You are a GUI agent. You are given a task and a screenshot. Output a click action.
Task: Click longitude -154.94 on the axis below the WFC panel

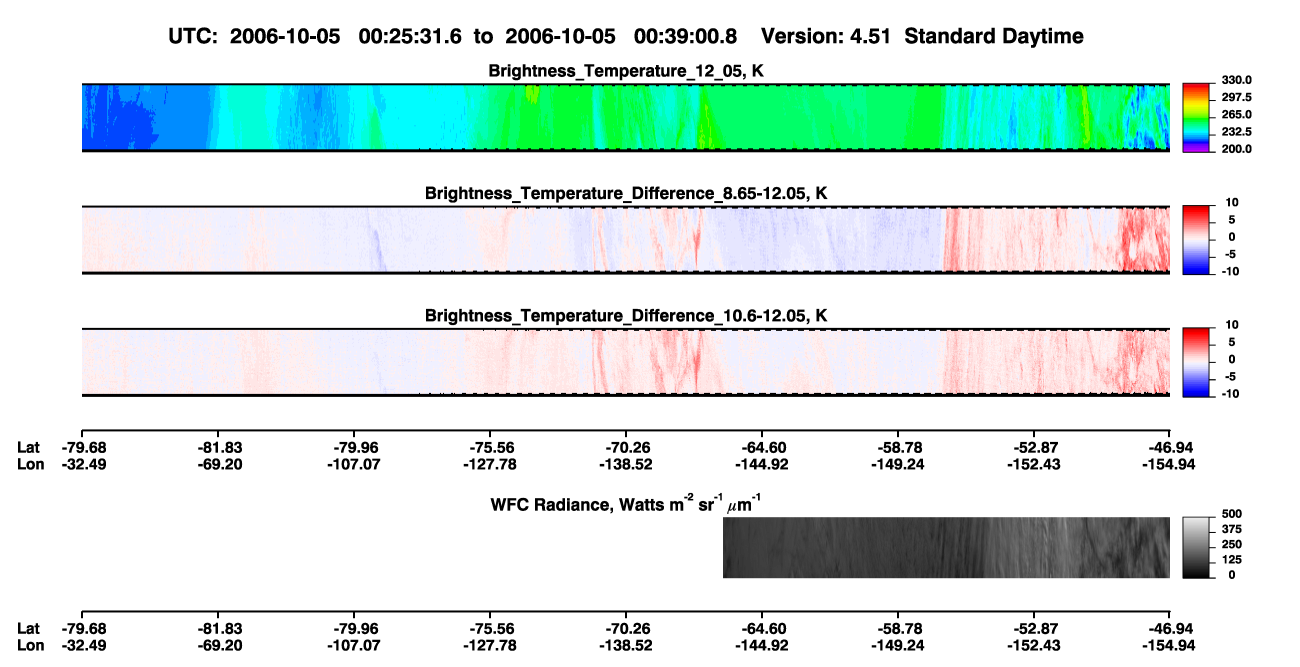[x=1169, y=644]
